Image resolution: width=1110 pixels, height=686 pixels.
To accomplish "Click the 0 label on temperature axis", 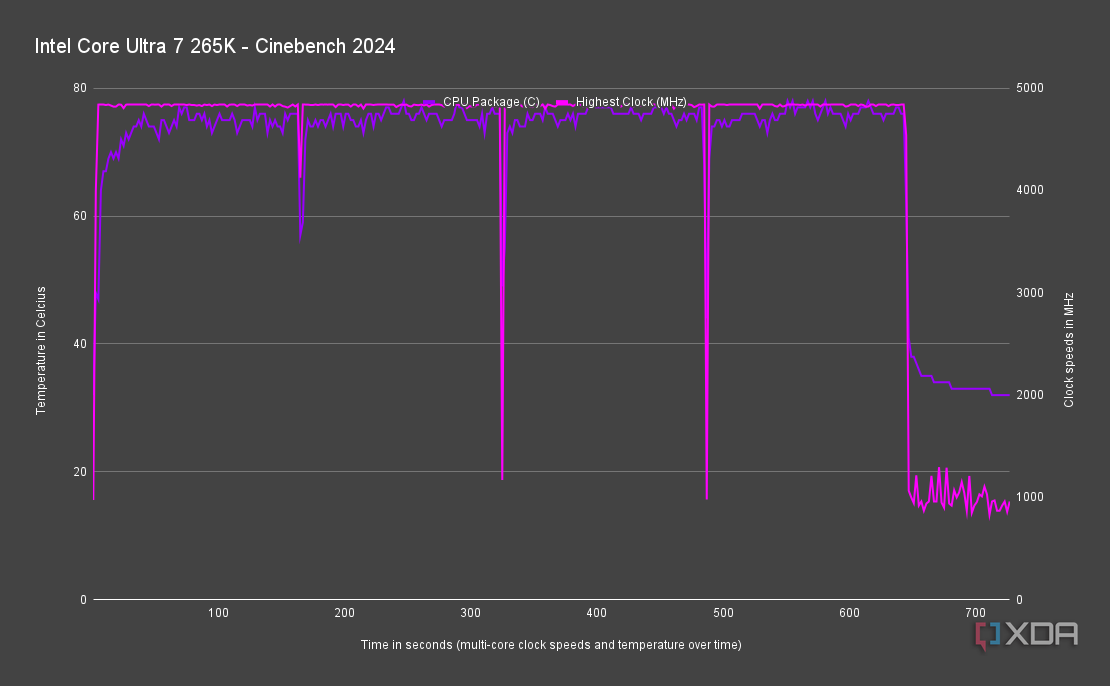I will point(84,600).
